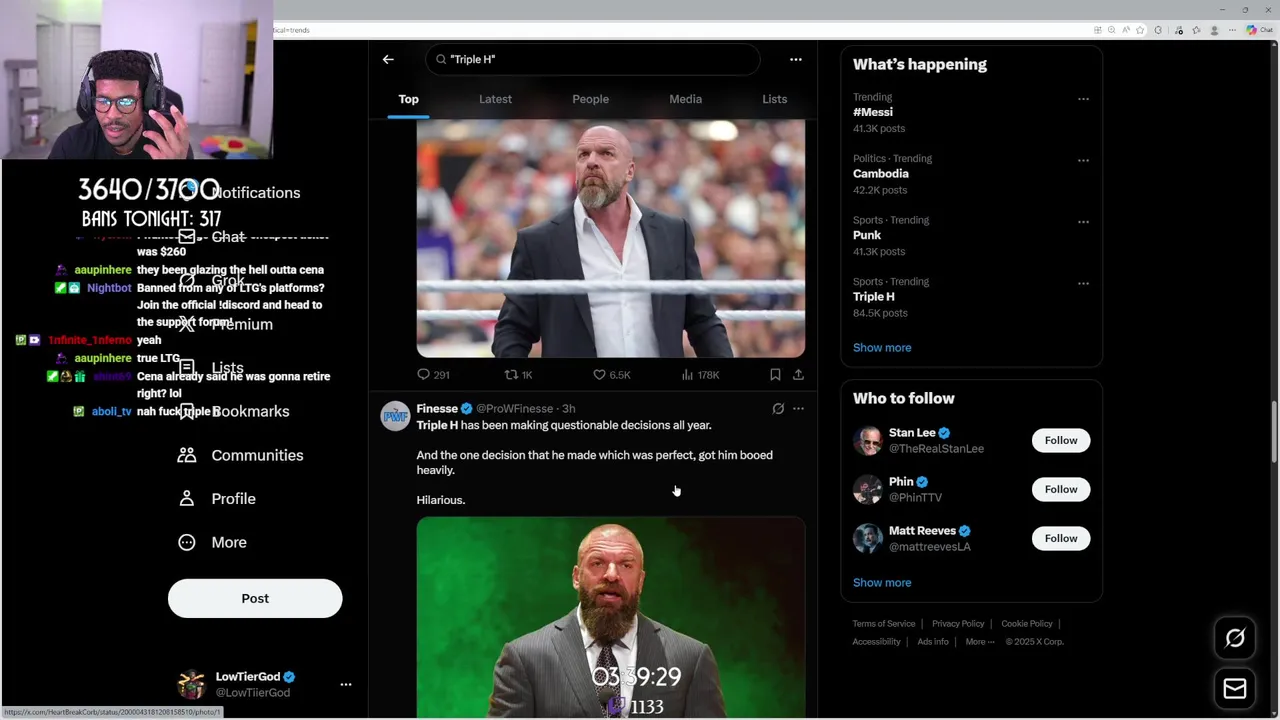Open the @ProWFinesse handle
1280x720 pixels.
pos(514,408)
